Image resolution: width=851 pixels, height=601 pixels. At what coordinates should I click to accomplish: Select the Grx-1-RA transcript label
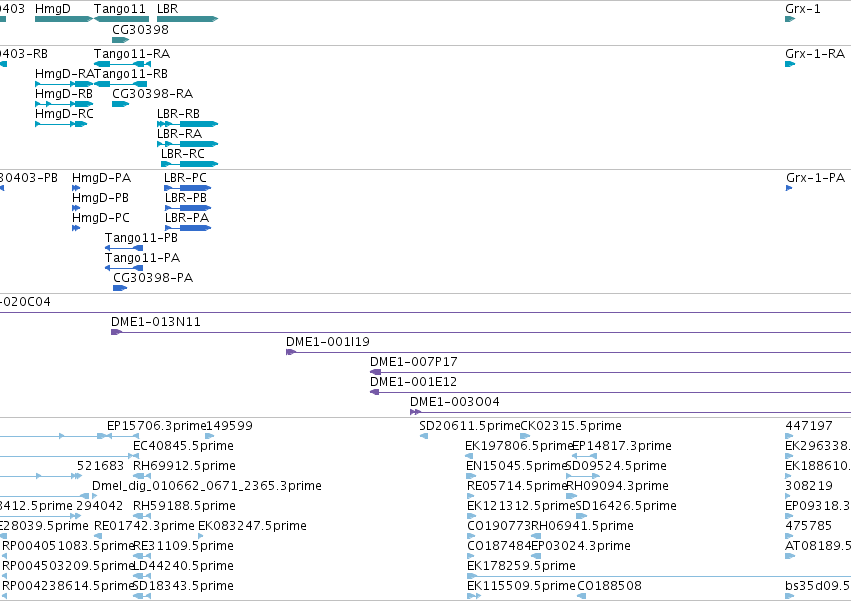[815, 54]
